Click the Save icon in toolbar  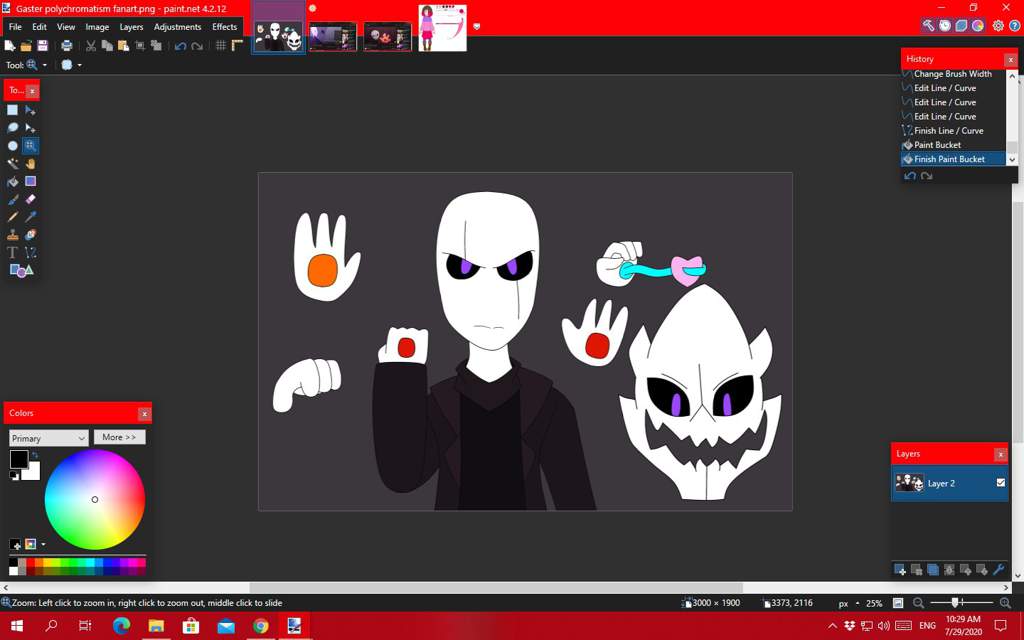(42, 46)
